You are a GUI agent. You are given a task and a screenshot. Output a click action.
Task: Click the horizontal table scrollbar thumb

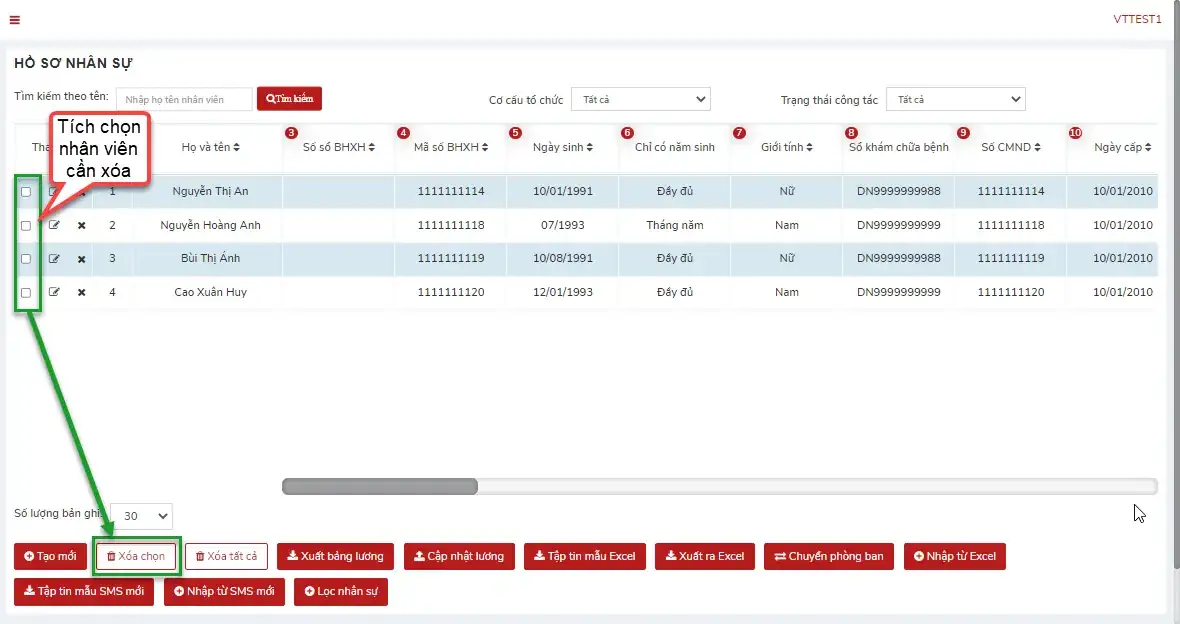click(x=380, y=486)
